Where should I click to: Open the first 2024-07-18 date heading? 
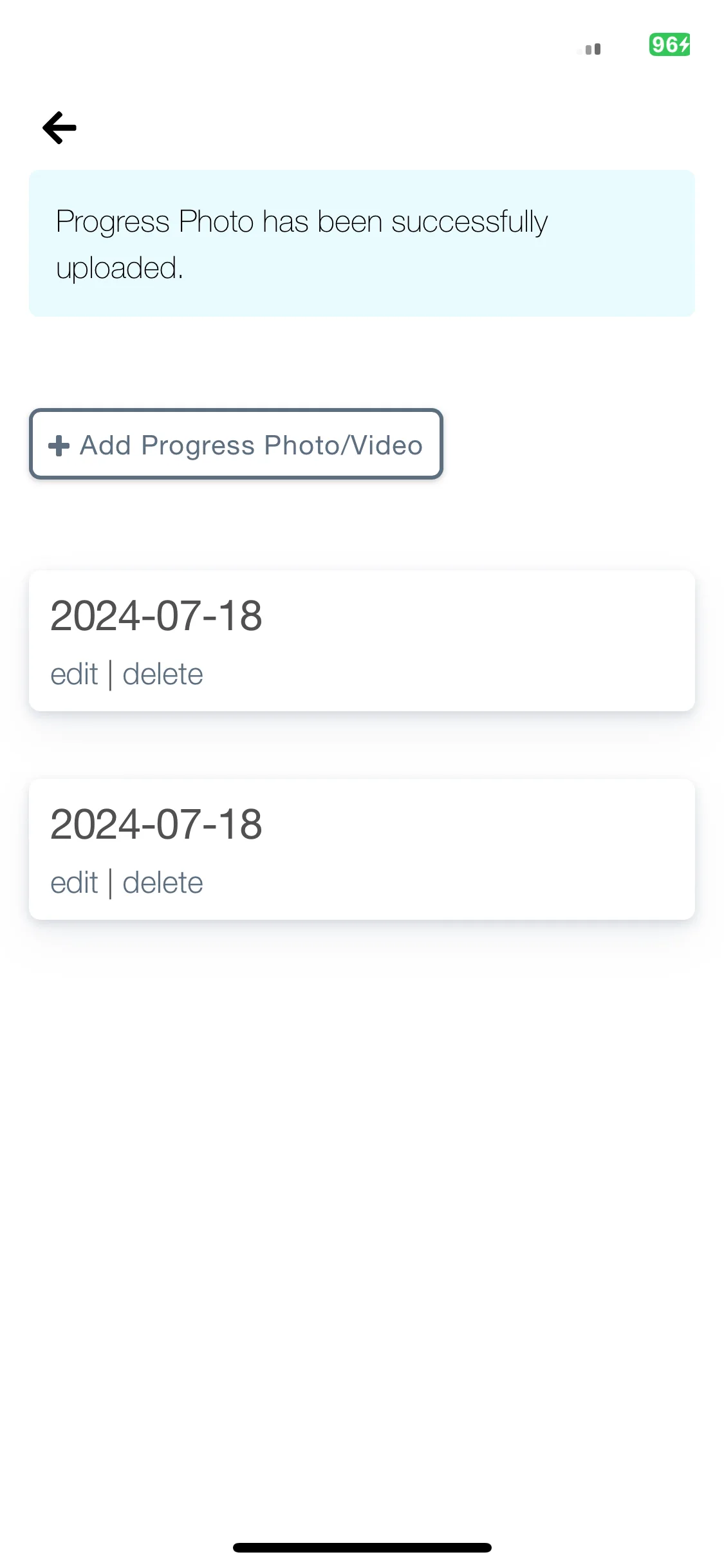coord(156,616)
